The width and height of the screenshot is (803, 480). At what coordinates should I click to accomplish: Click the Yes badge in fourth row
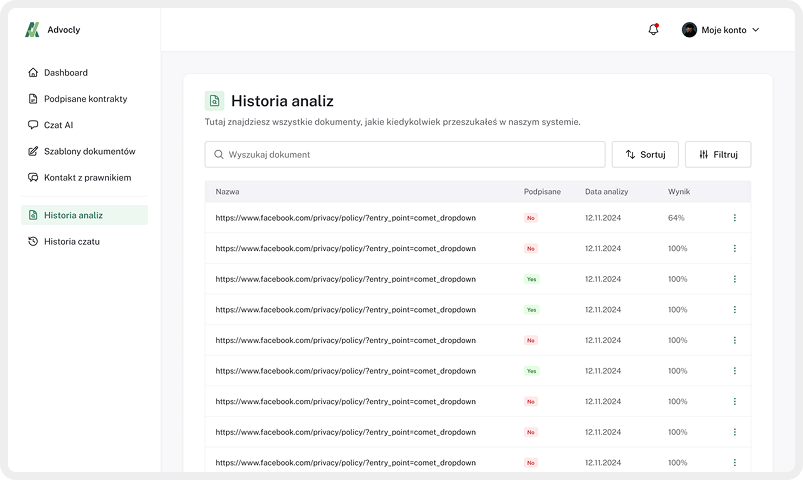coord(532,309)
